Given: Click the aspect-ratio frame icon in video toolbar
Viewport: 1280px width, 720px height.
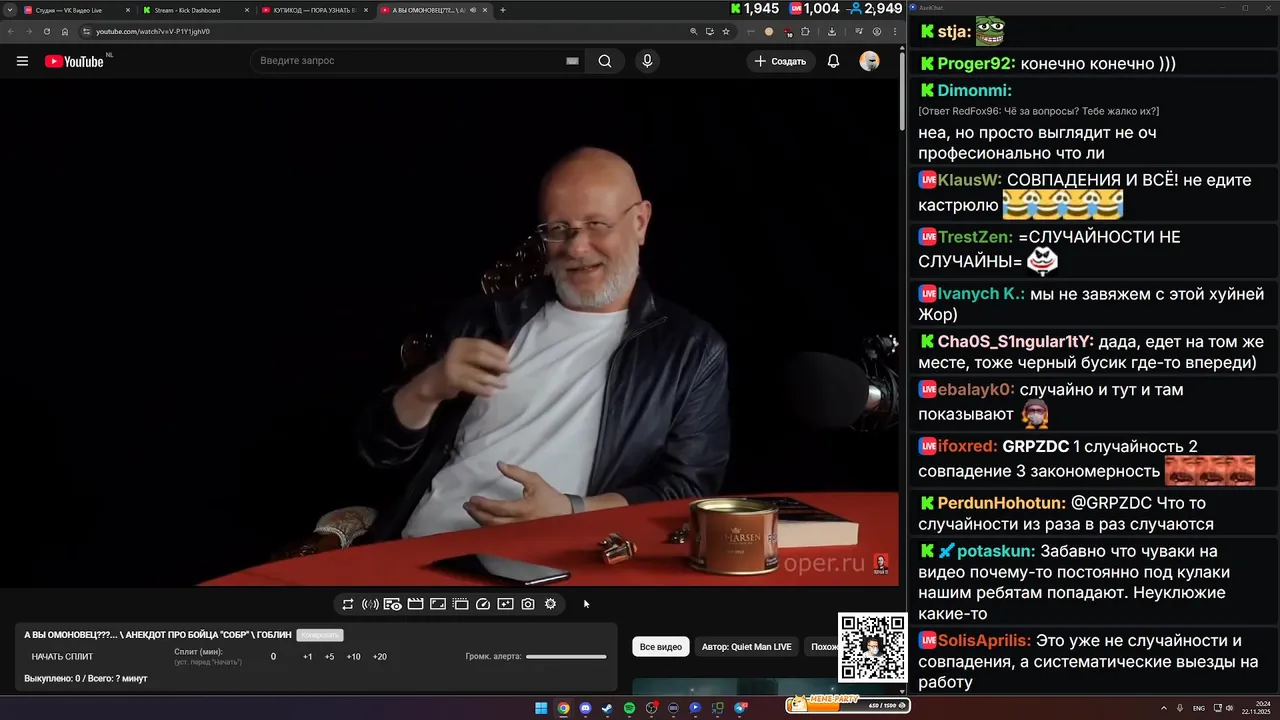Looking at the screenshot, I should (438, 604).
